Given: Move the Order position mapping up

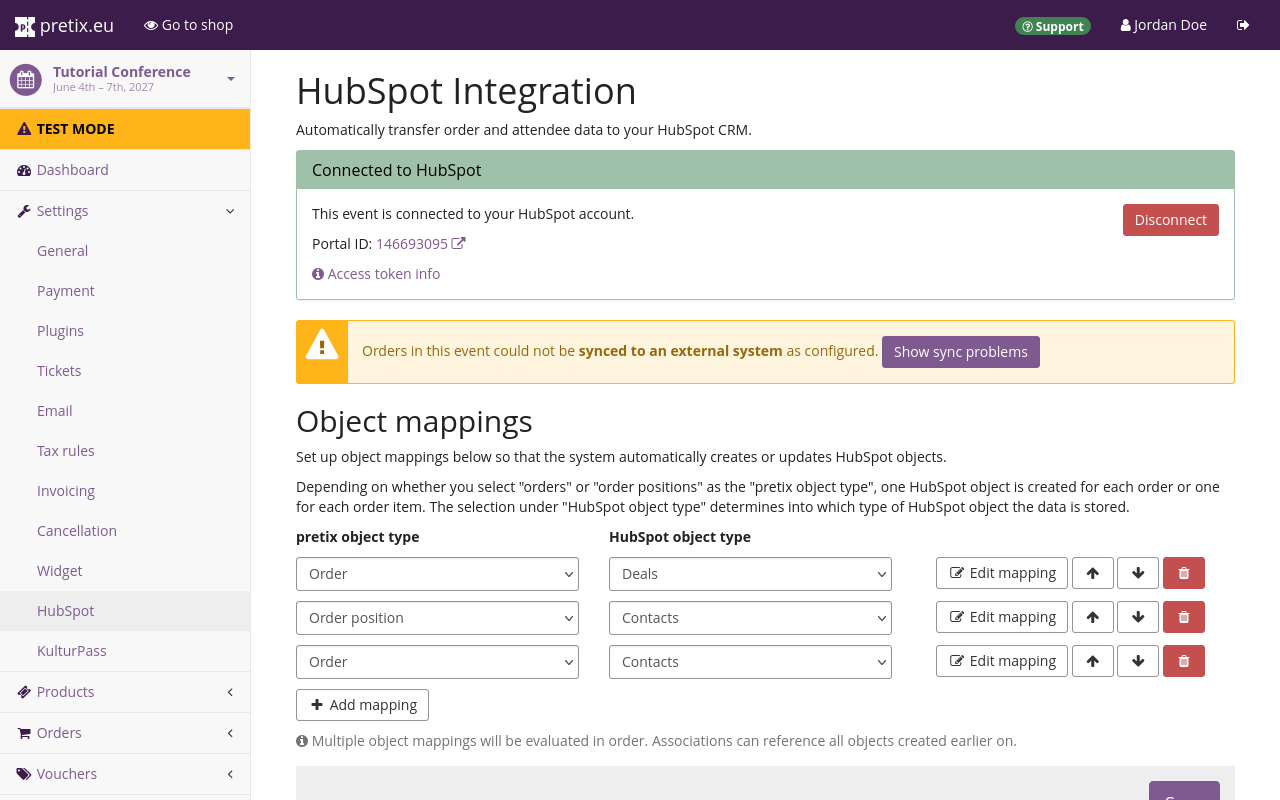Looking at the screenshot, I should pos(1092,617).
